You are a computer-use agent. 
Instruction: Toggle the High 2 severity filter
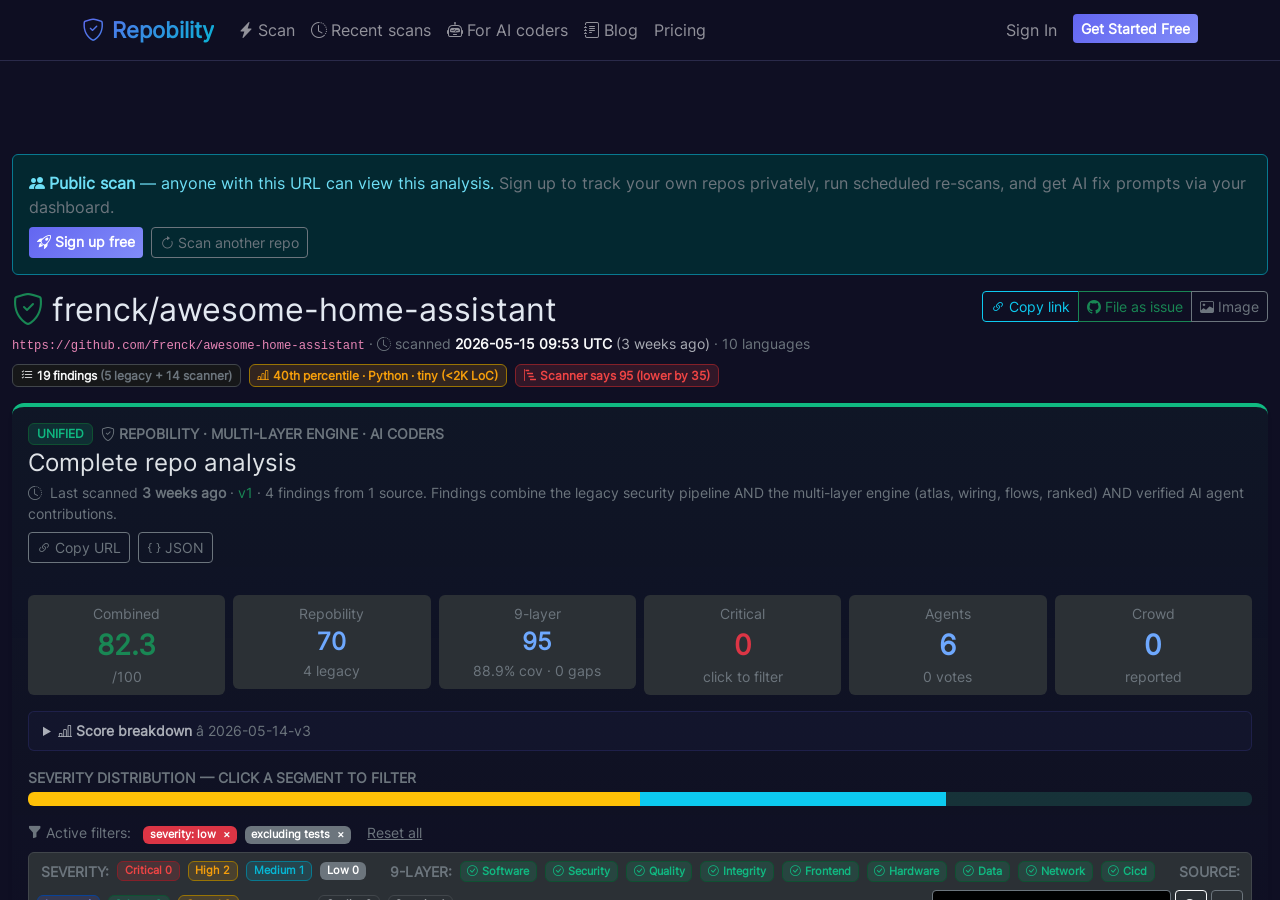click(213, 871)
